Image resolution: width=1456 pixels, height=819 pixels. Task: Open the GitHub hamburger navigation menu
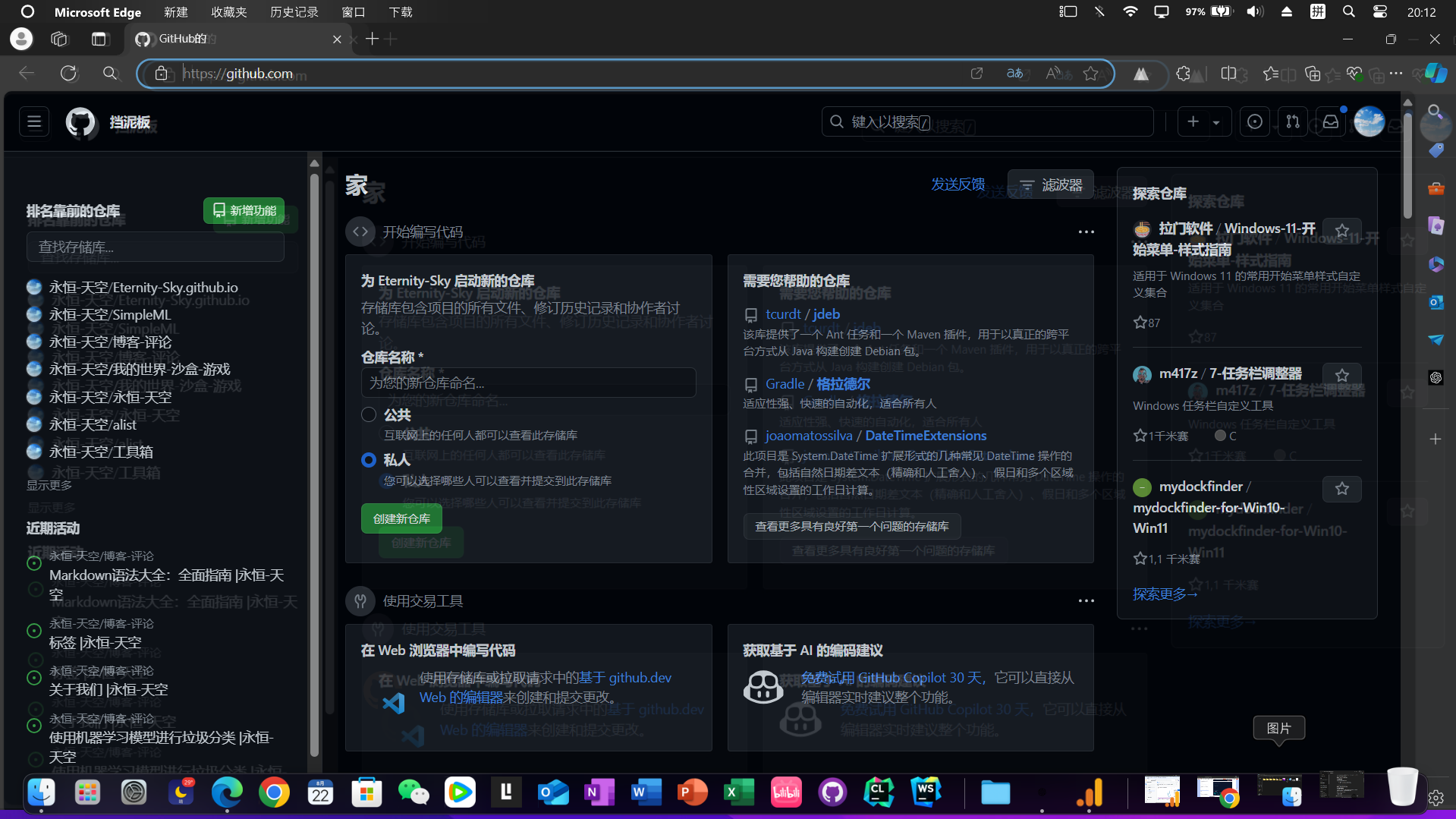[35, 121]
